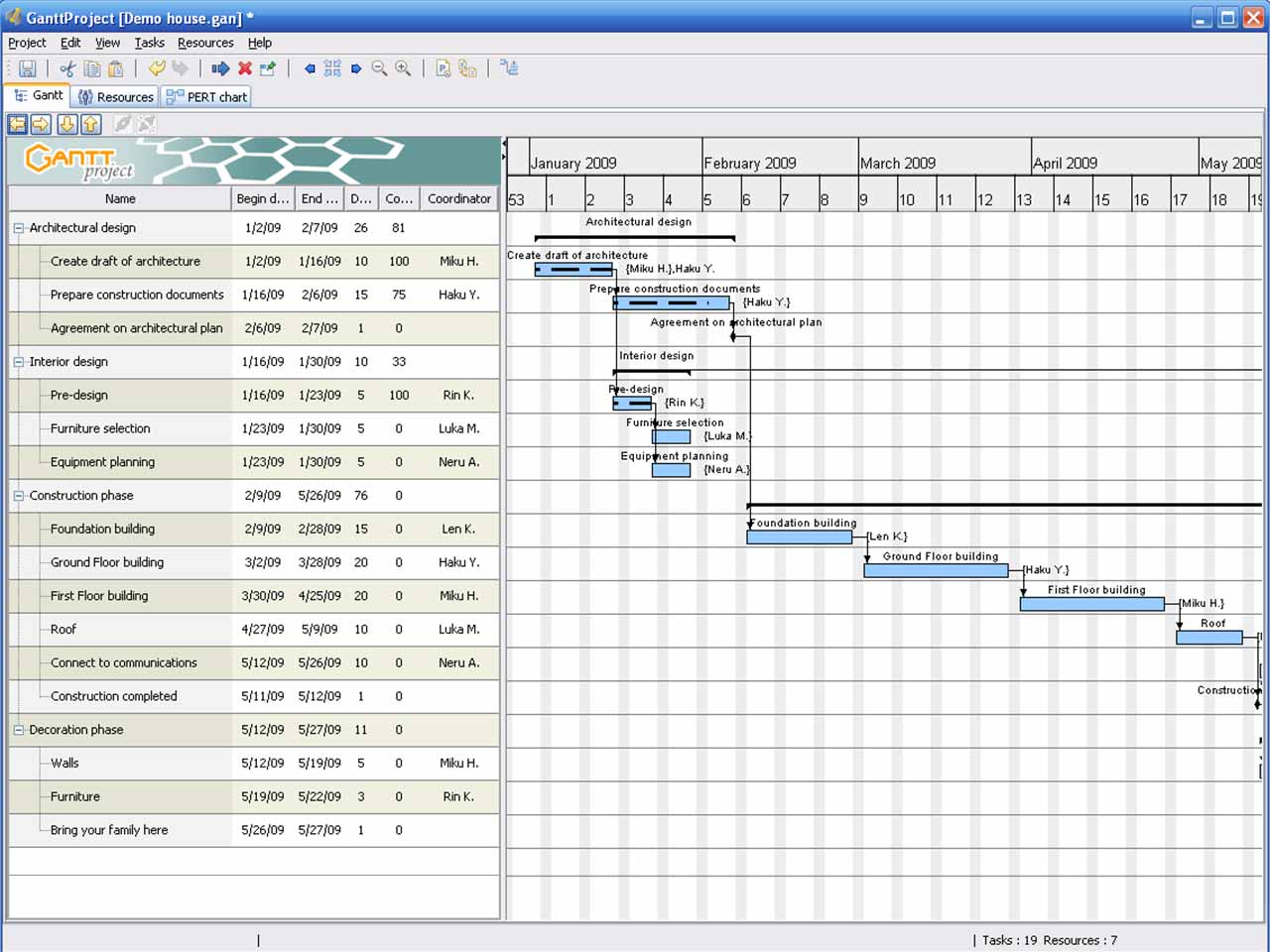The image size is (1270, 952).
Task: Click the Delete task red X icon
Action: tap(245, 68)
